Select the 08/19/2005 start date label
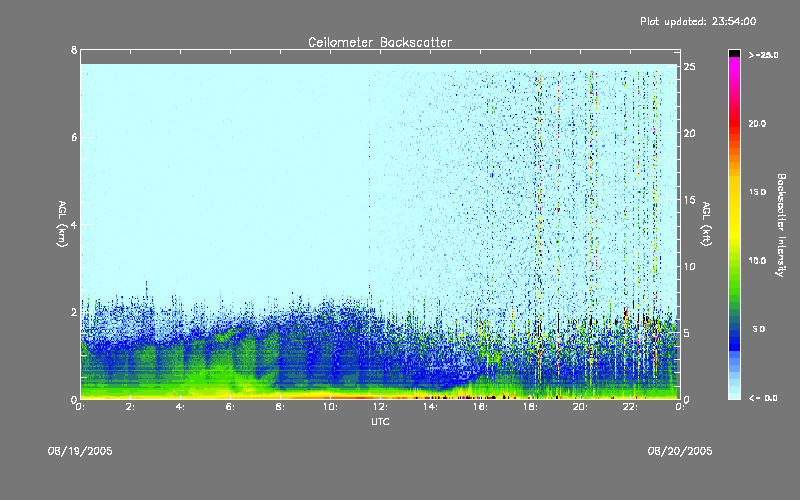The height and width of the screenshot is (500, 800). coord(80,451)
